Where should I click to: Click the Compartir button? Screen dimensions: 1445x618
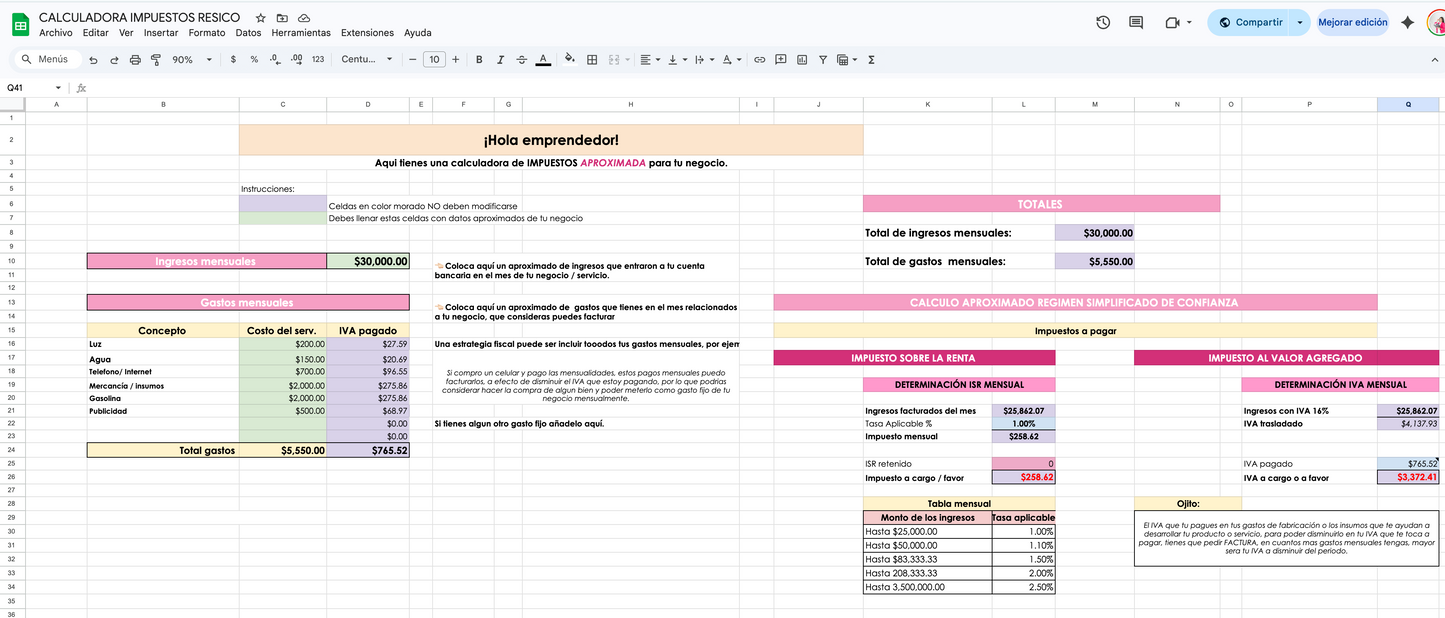(1258, 21)
